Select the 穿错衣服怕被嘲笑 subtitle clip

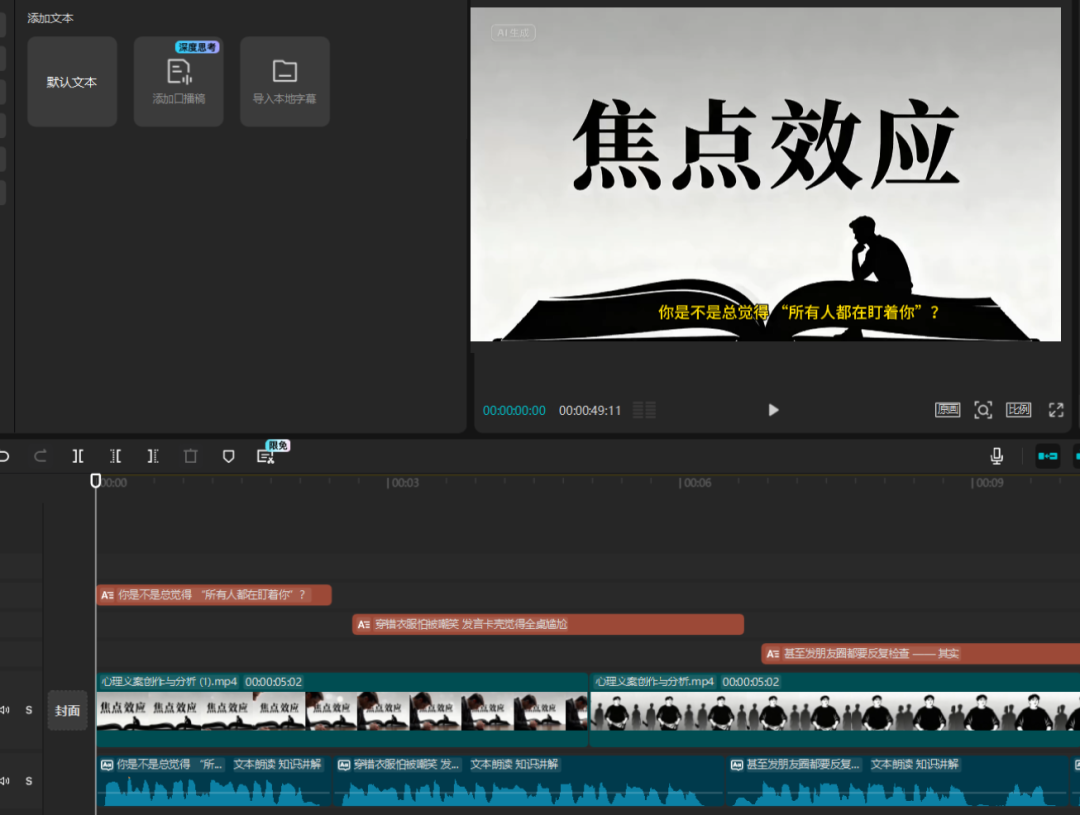pyautogui.click(x=548, y=624)
